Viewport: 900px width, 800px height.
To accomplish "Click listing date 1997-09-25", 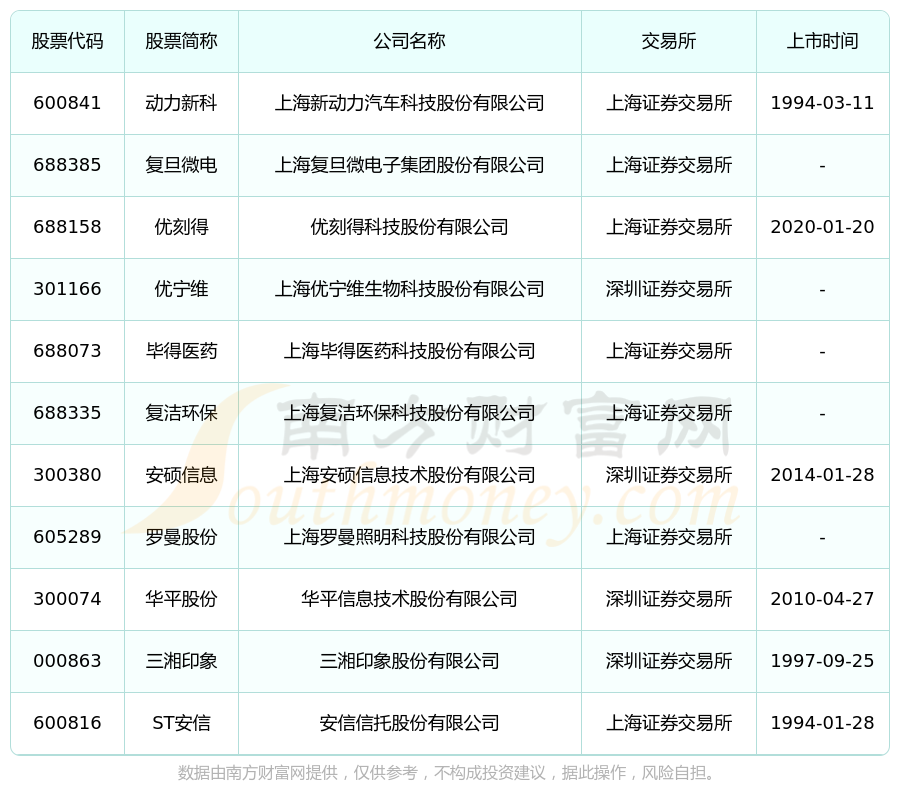I will coord(822,661).
